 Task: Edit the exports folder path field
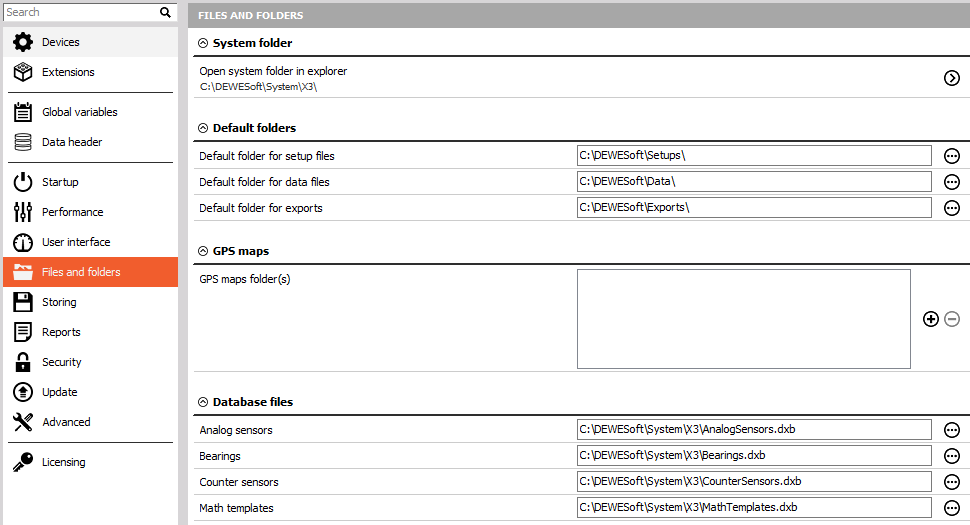click(x=754, y=208)
